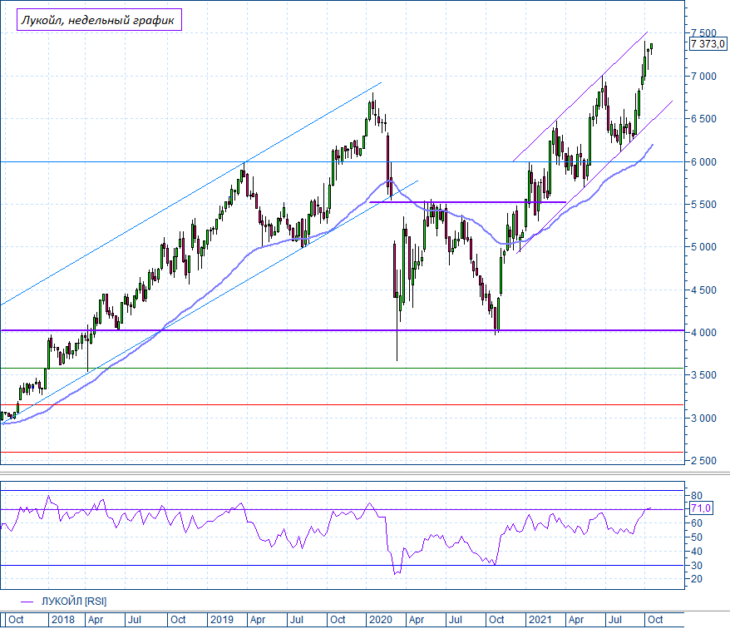This screenshot has width=730, height=629.
Task: Click the 3 500 price axis label
Action: [703, 375]
